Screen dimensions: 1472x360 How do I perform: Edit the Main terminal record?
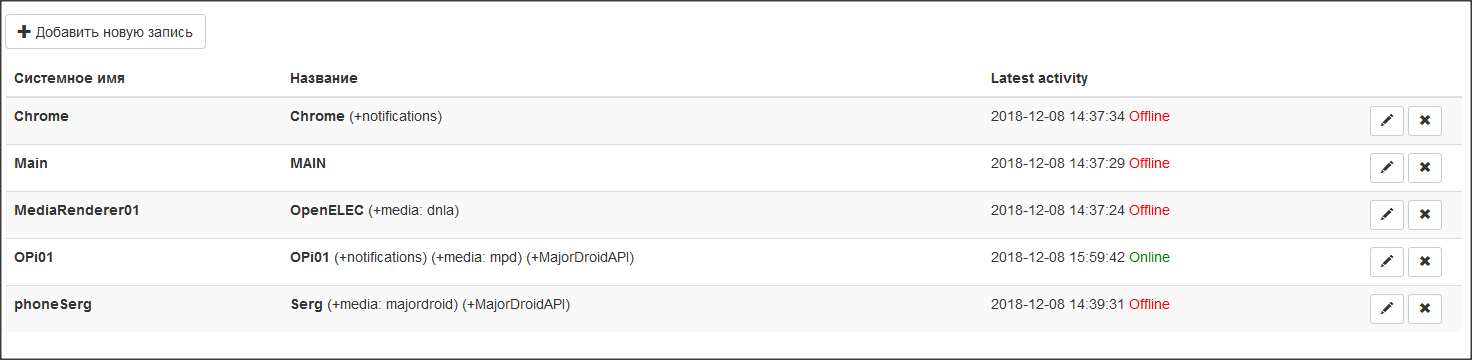click(x=1386, y=168)
